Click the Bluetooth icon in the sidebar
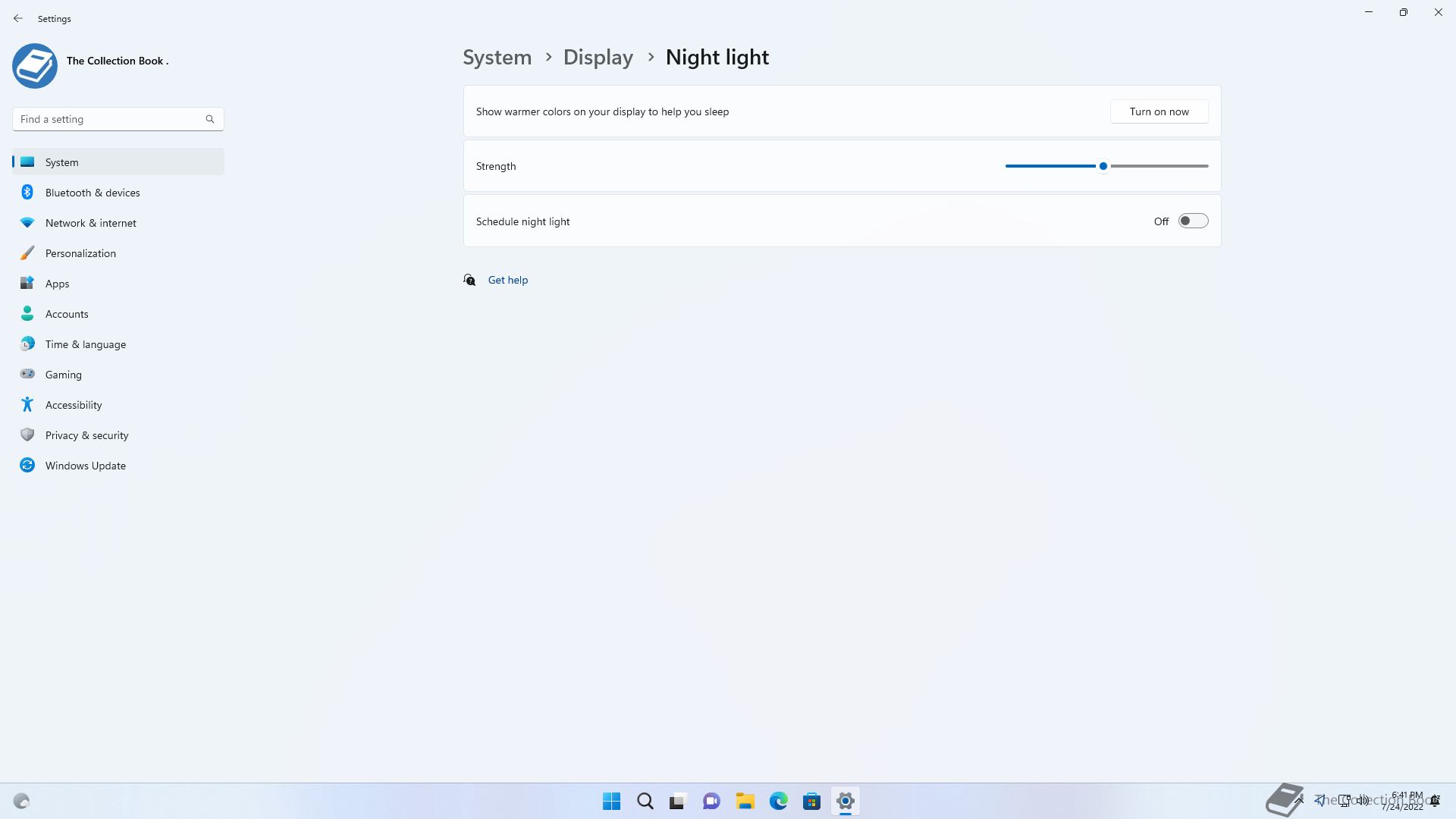Image resolution: width=1456 pixels, height=819 pixels. (x=27, y=192)
